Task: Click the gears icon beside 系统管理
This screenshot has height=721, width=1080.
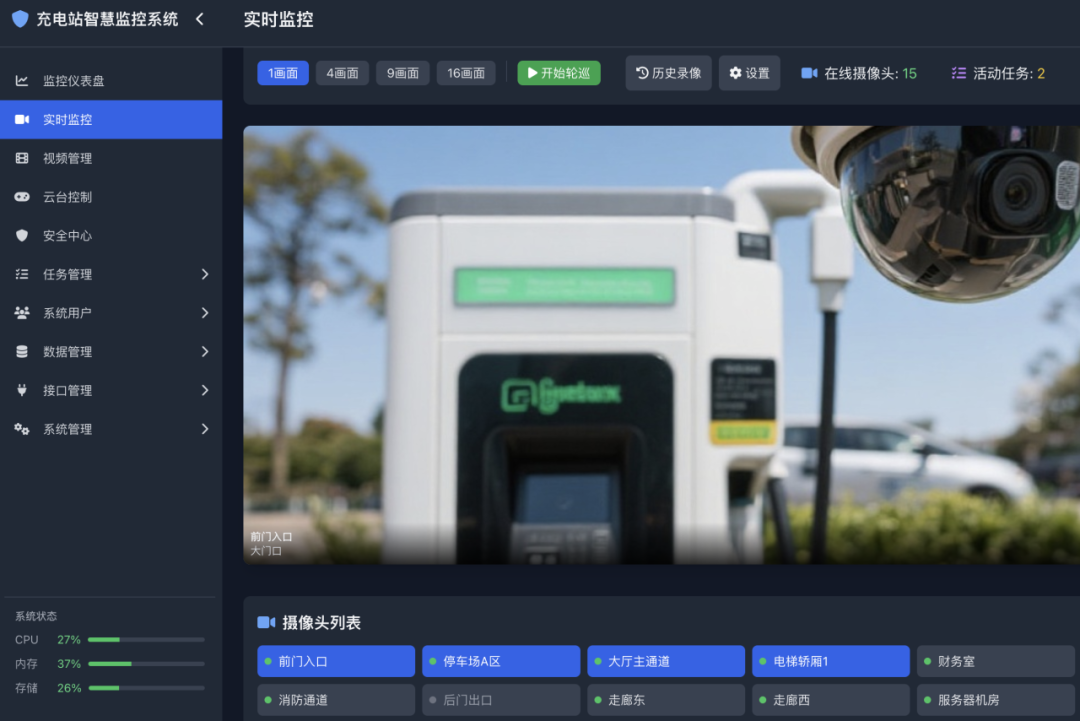Action: tap(22, 429)
